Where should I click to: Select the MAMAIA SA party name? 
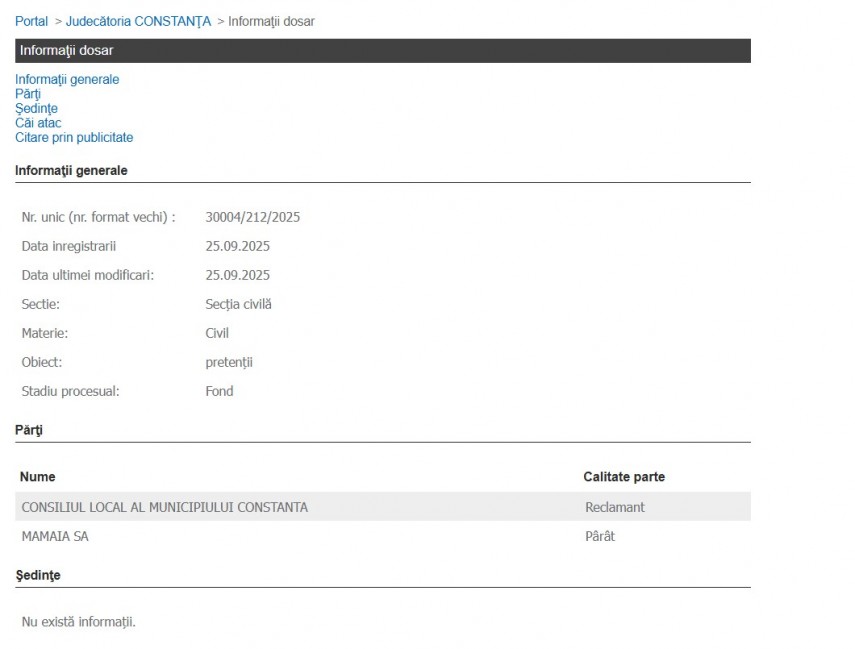click(x=55, y=536)
